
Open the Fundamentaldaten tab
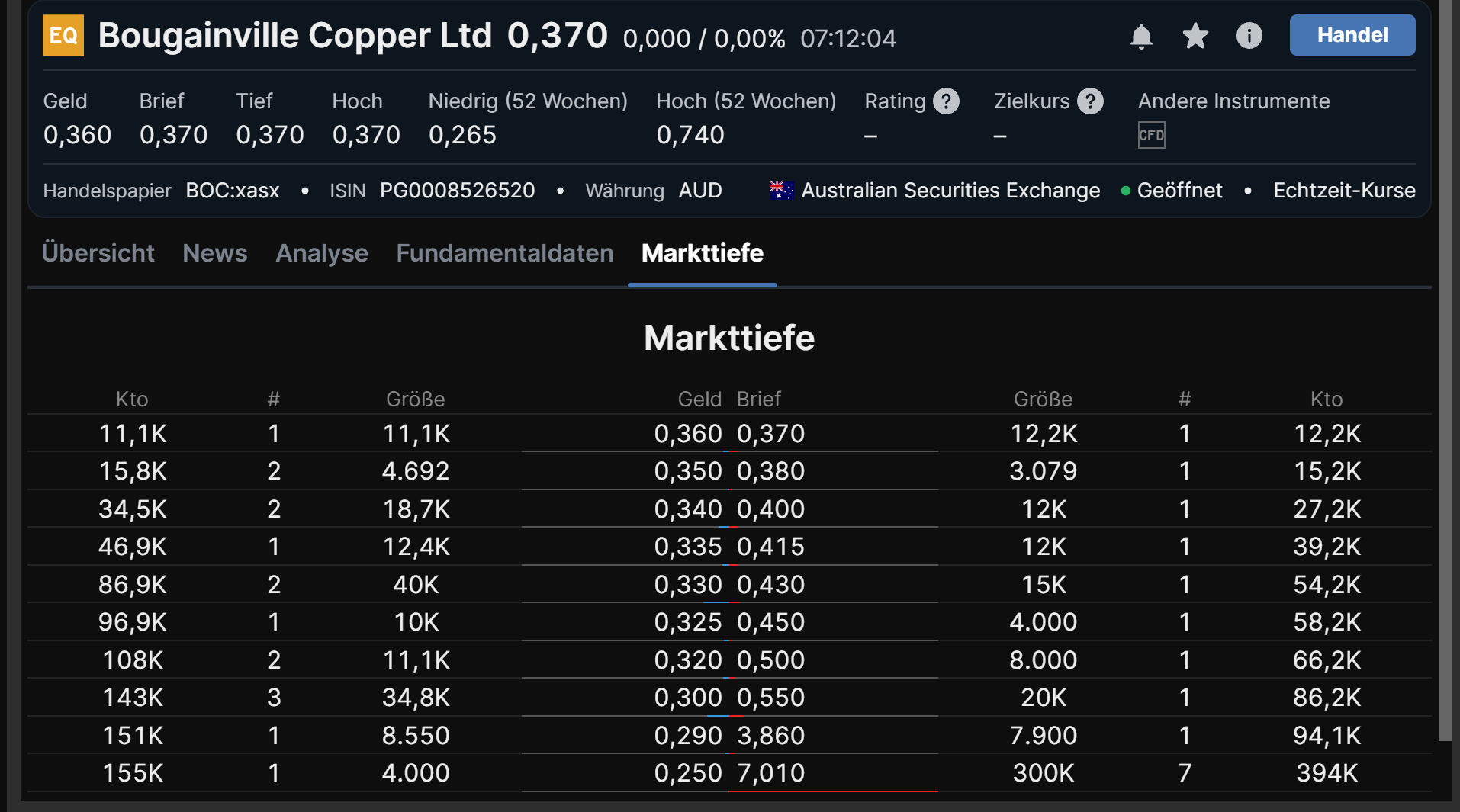tap(505, 253)
